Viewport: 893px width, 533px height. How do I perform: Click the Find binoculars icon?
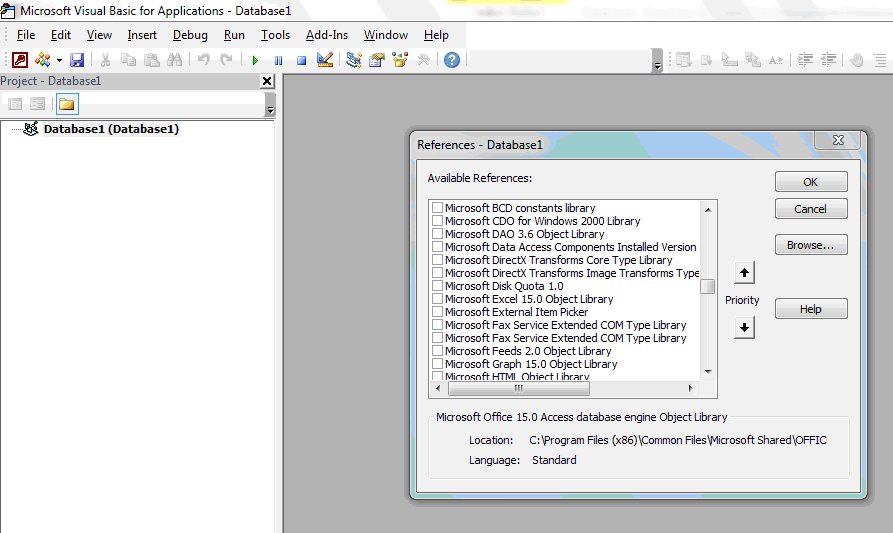point(174,59)
